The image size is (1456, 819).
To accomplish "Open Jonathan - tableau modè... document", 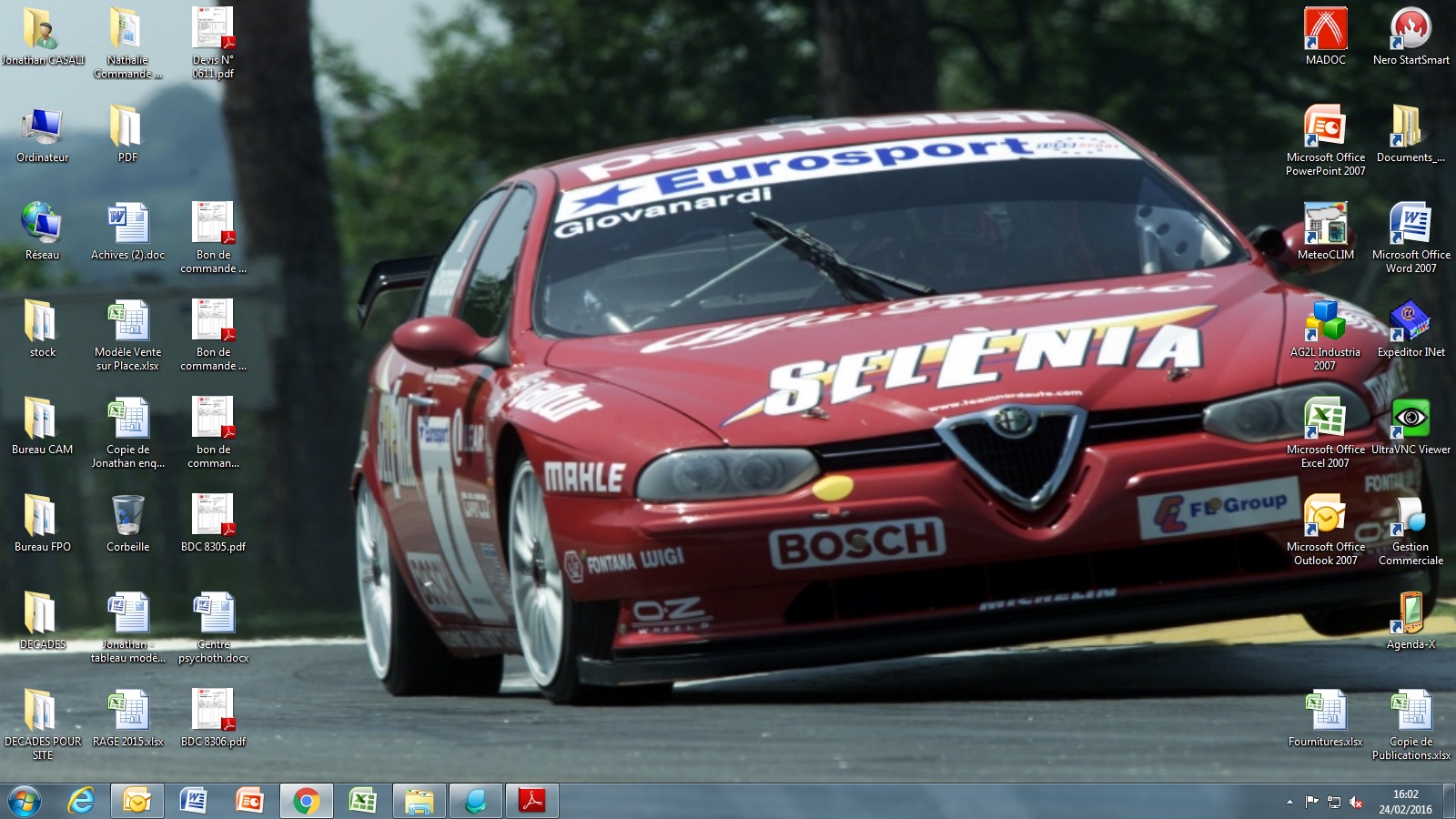I will click(127, 627).
